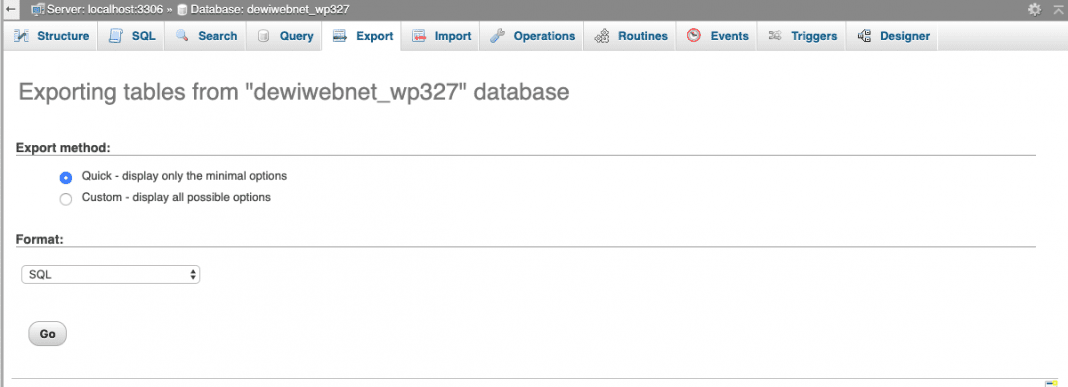
Task: Select Custom export method radio button
Action: (x=65, y=200)
